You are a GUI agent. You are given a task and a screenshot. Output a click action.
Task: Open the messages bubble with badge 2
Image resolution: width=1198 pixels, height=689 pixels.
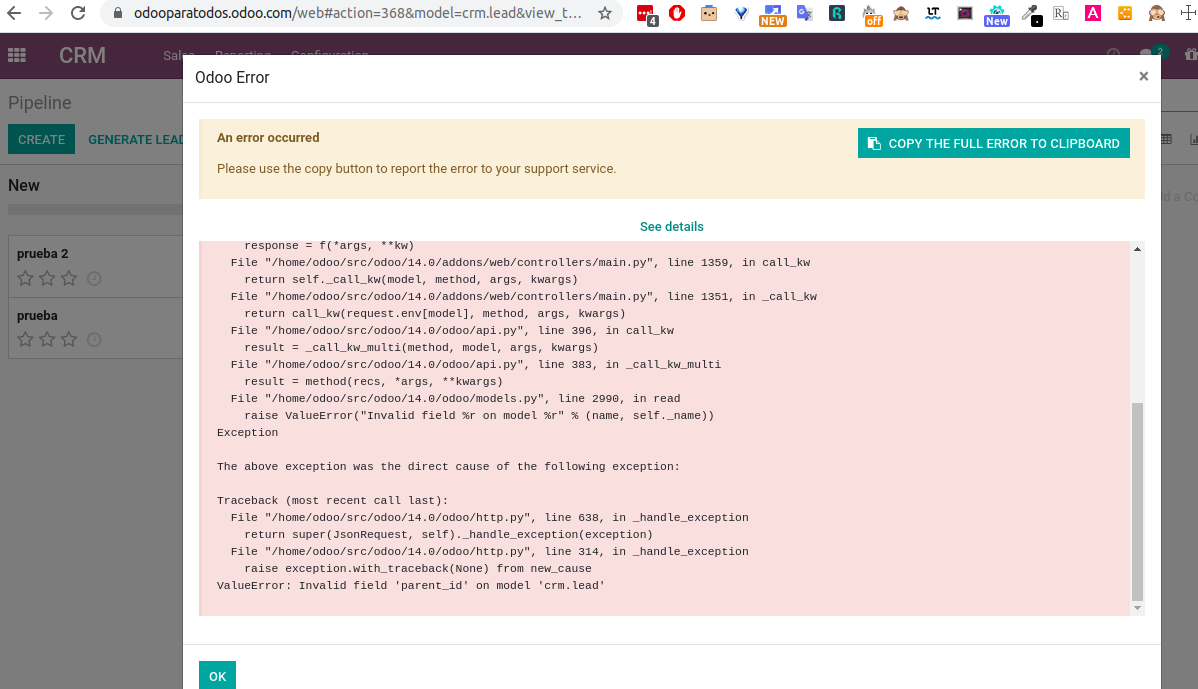(x=1148, y=55)
